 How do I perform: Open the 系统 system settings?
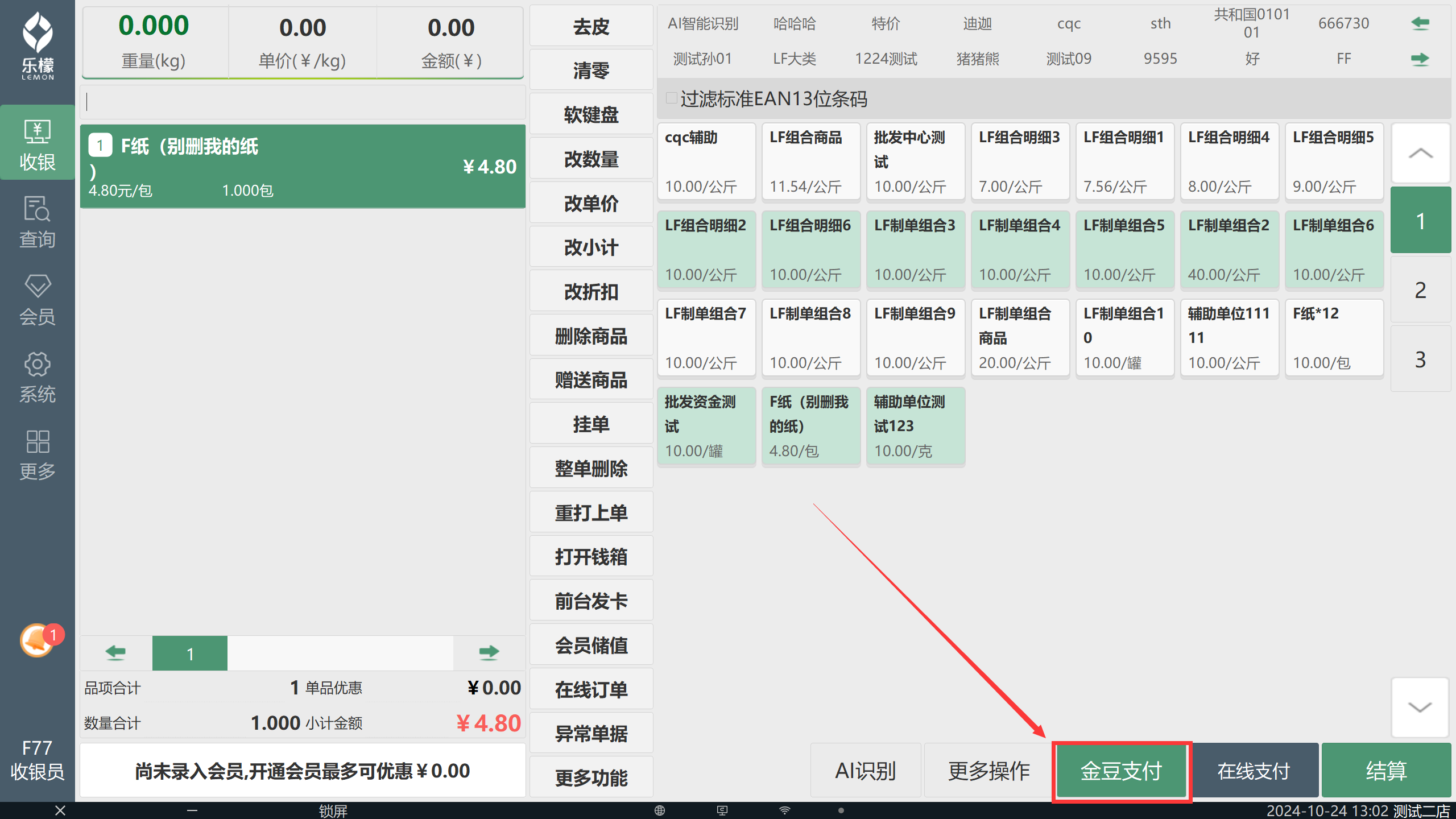point(38,377)
